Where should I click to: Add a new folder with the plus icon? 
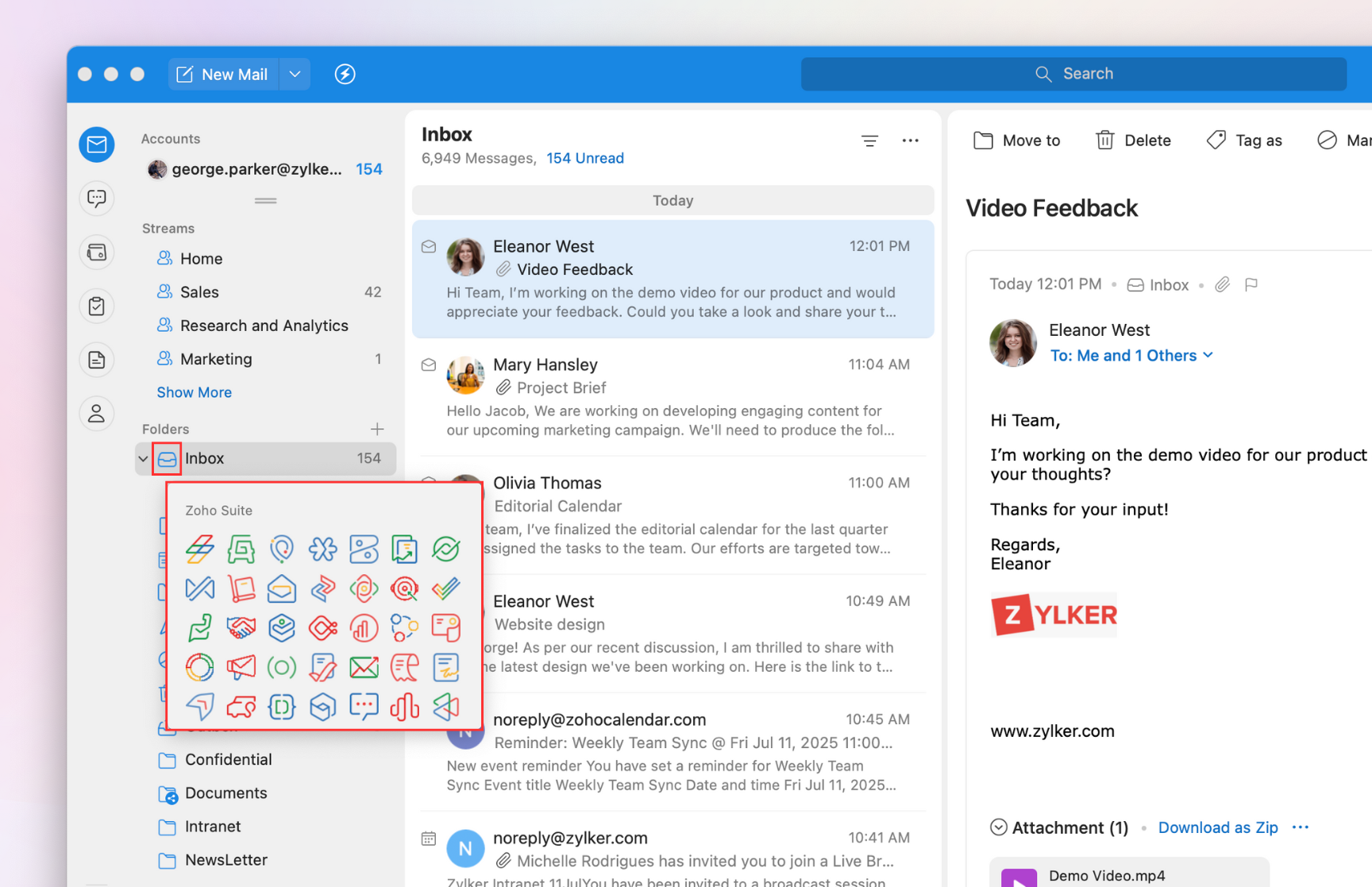[377, 429]
